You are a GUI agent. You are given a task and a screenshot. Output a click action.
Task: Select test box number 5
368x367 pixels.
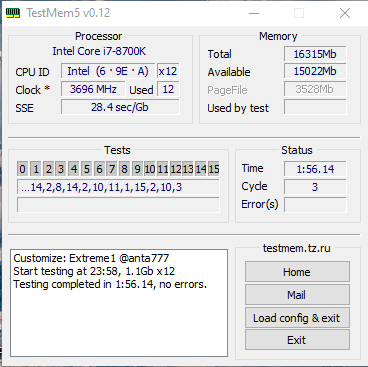point(86,169)
